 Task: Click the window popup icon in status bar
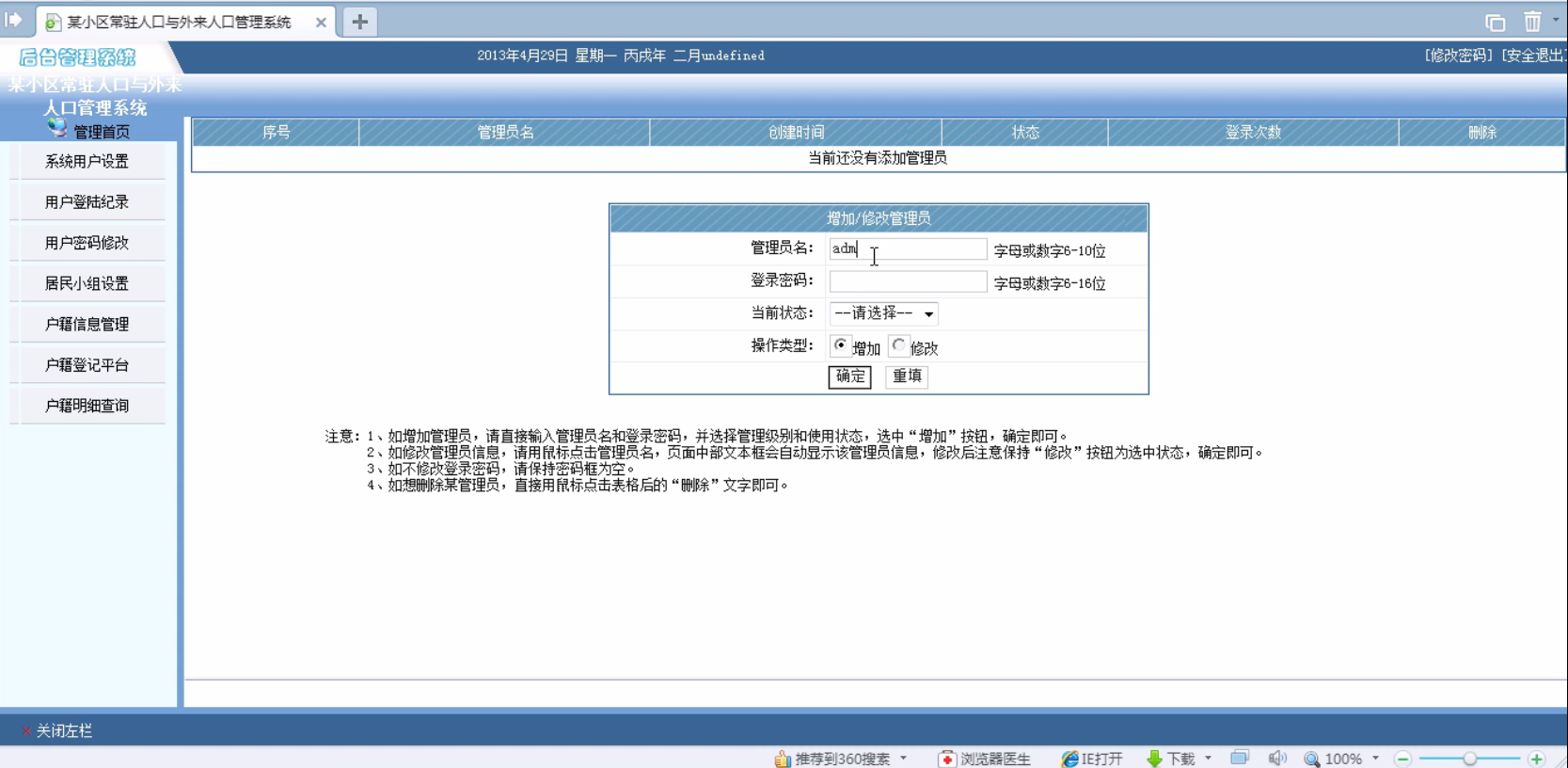click(1240, 758)
